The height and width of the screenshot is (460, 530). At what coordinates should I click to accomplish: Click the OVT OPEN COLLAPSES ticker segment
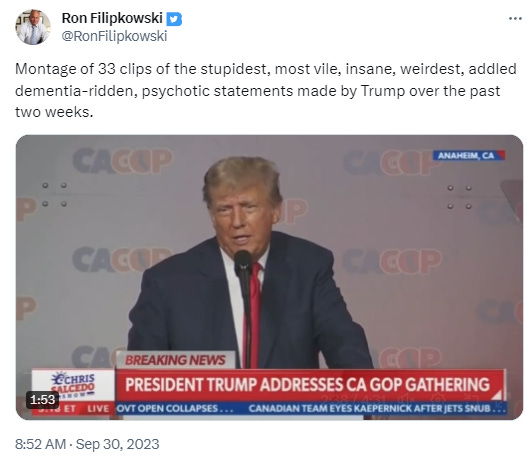coord(175,409)
